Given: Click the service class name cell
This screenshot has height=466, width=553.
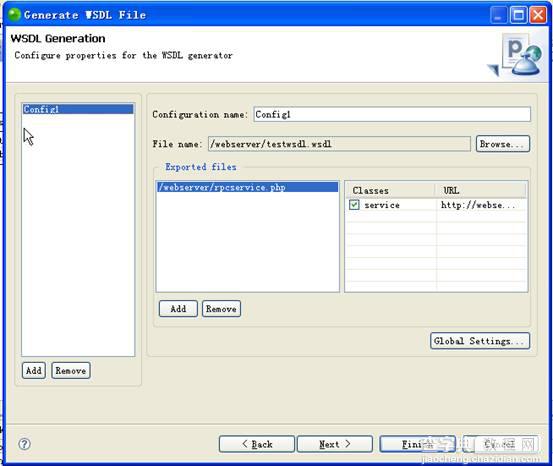Looking at the screenshot, I should [x=382, y=205].
